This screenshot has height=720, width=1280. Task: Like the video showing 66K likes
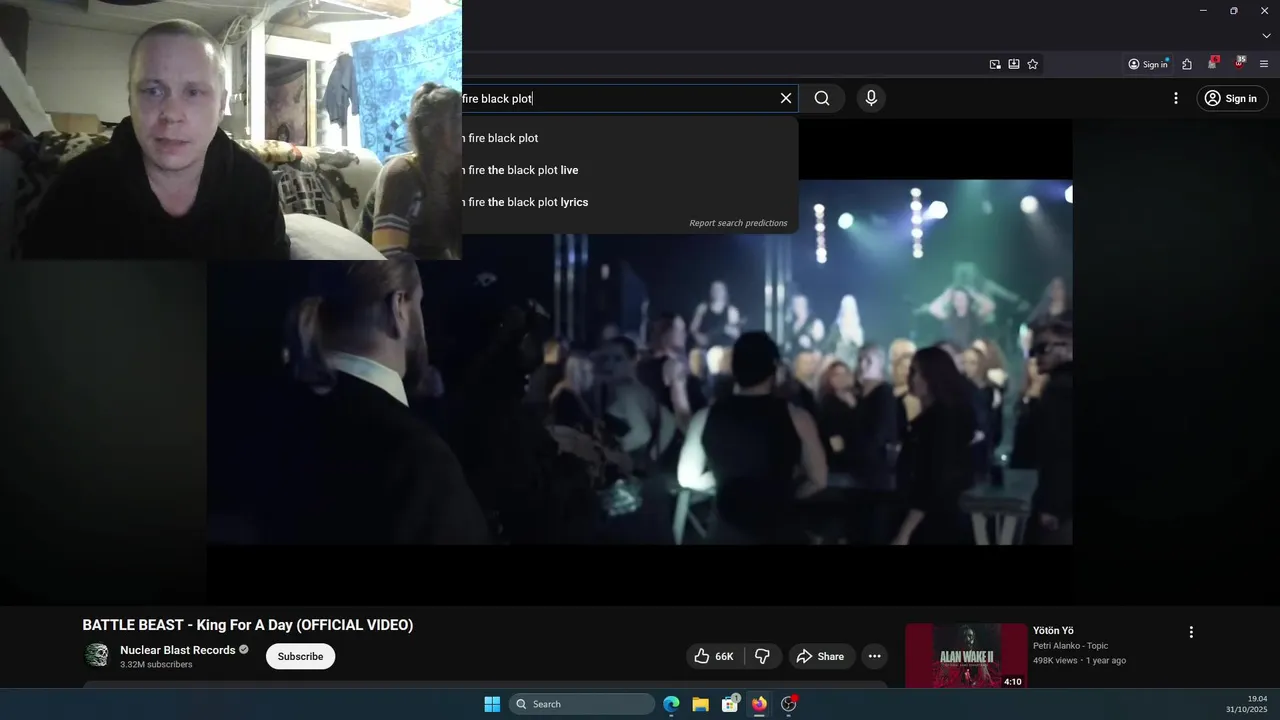click(x=716, y=656)
